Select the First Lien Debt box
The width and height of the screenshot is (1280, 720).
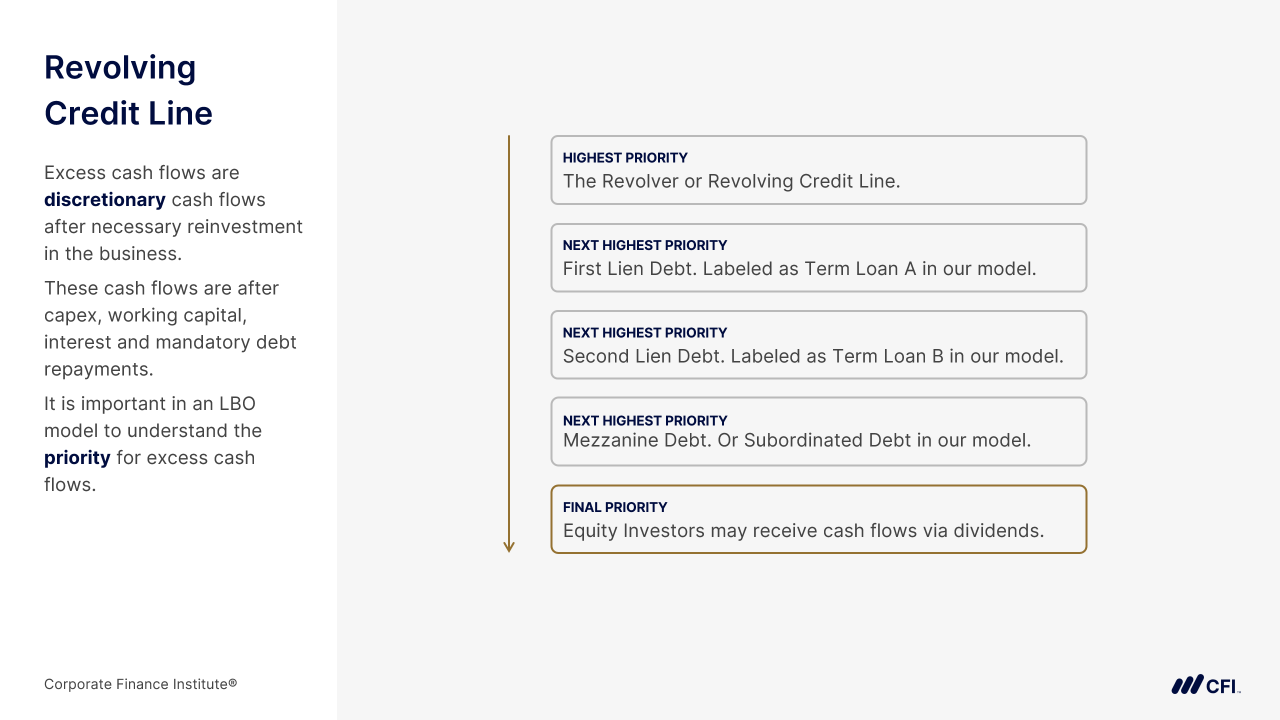818,258
